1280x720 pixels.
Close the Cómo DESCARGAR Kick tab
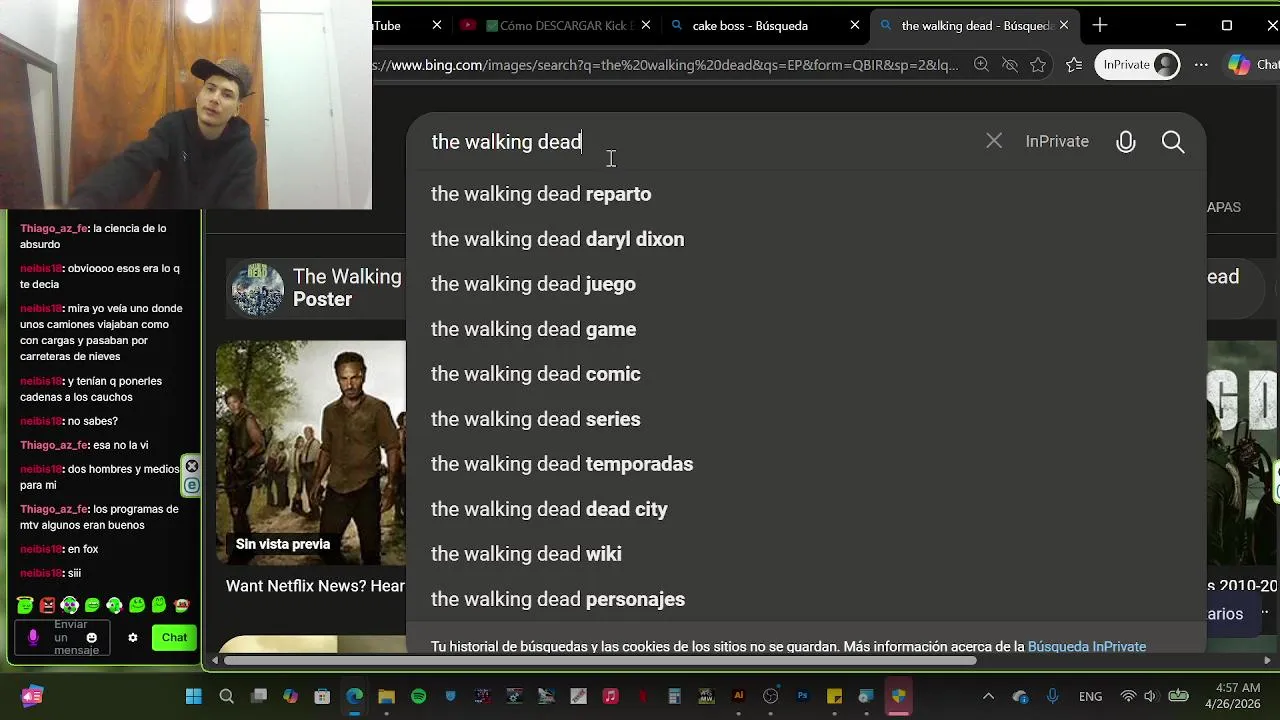point(646,26)
